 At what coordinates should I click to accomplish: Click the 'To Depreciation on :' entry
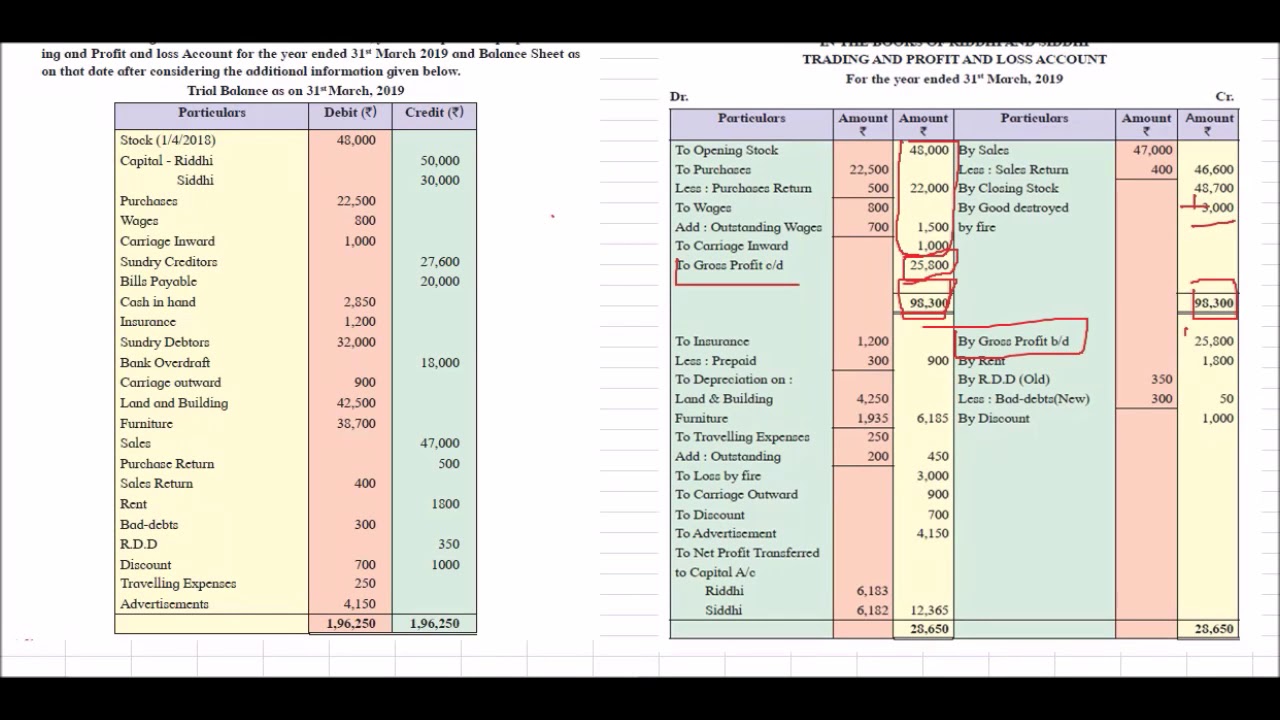pyautogui.click(x=733, y=380)
